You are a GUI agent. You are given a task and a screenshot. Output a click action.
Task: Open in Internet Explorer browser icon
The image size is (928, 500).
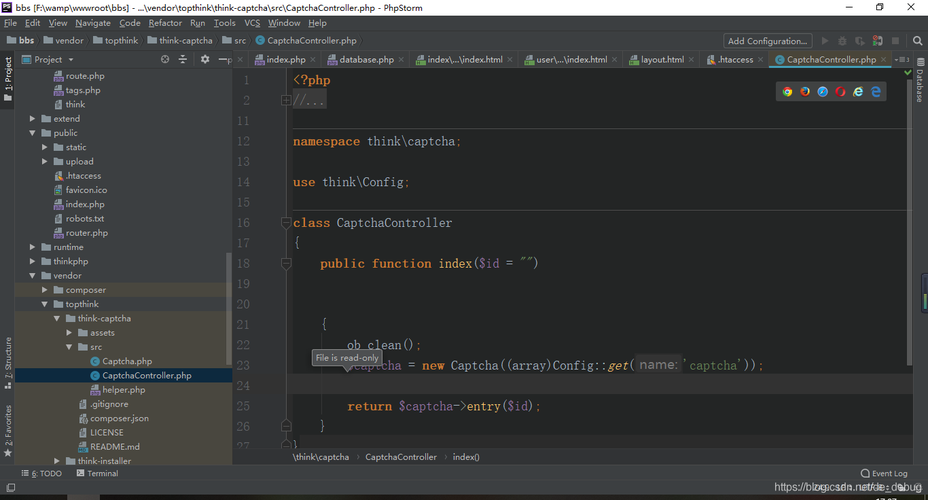858,92
